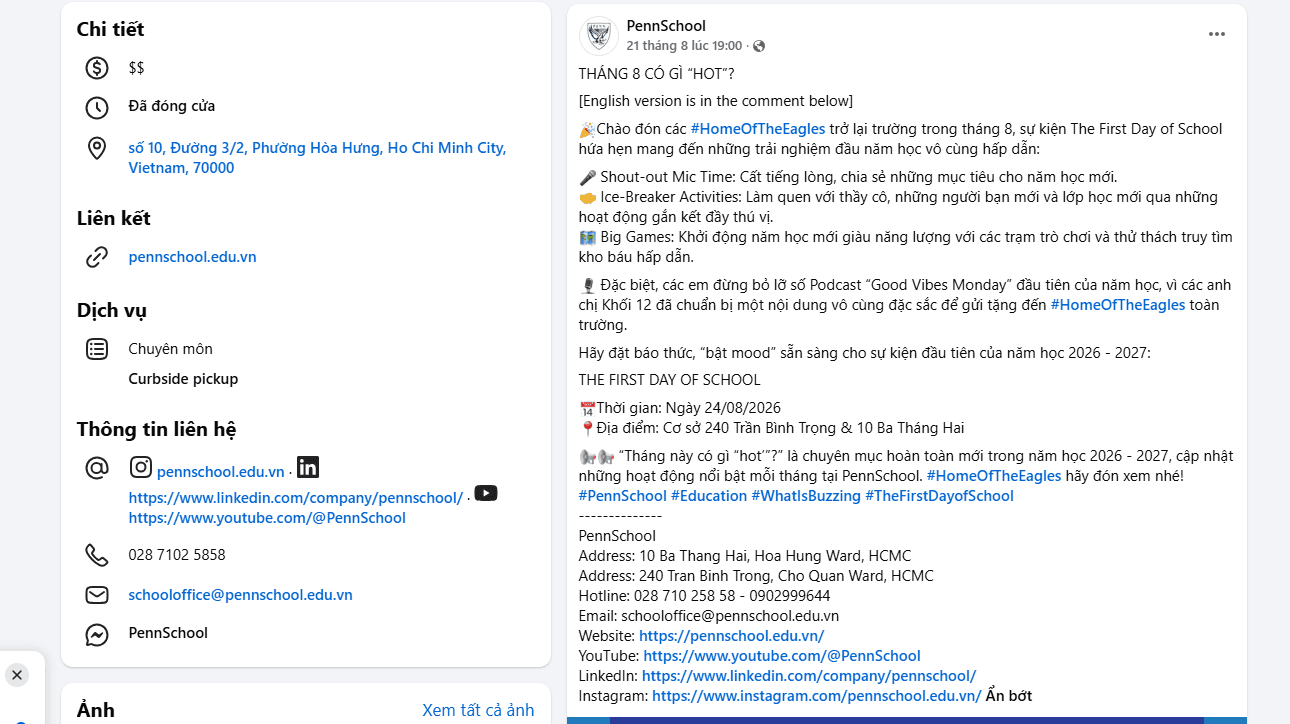Click the Messenger icon beside PennSchool
The width and height of the screenshot is (1290, 724).
click(97, 635)
